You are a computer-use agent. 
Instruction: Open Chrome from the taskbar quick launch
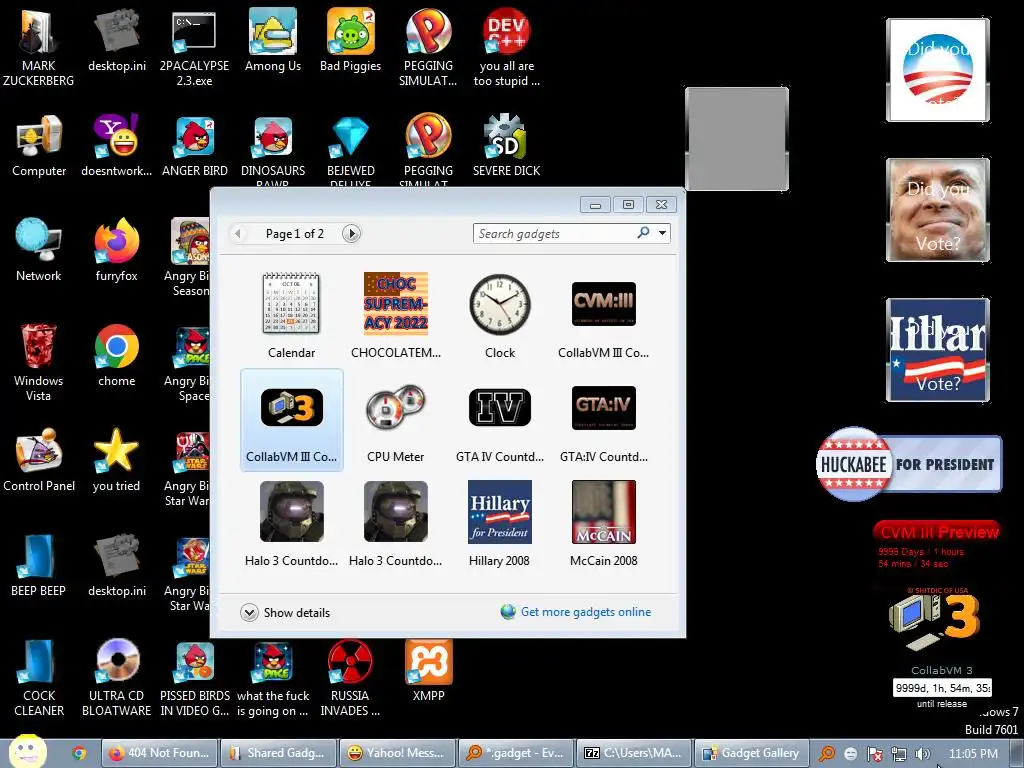click(79, 754)
